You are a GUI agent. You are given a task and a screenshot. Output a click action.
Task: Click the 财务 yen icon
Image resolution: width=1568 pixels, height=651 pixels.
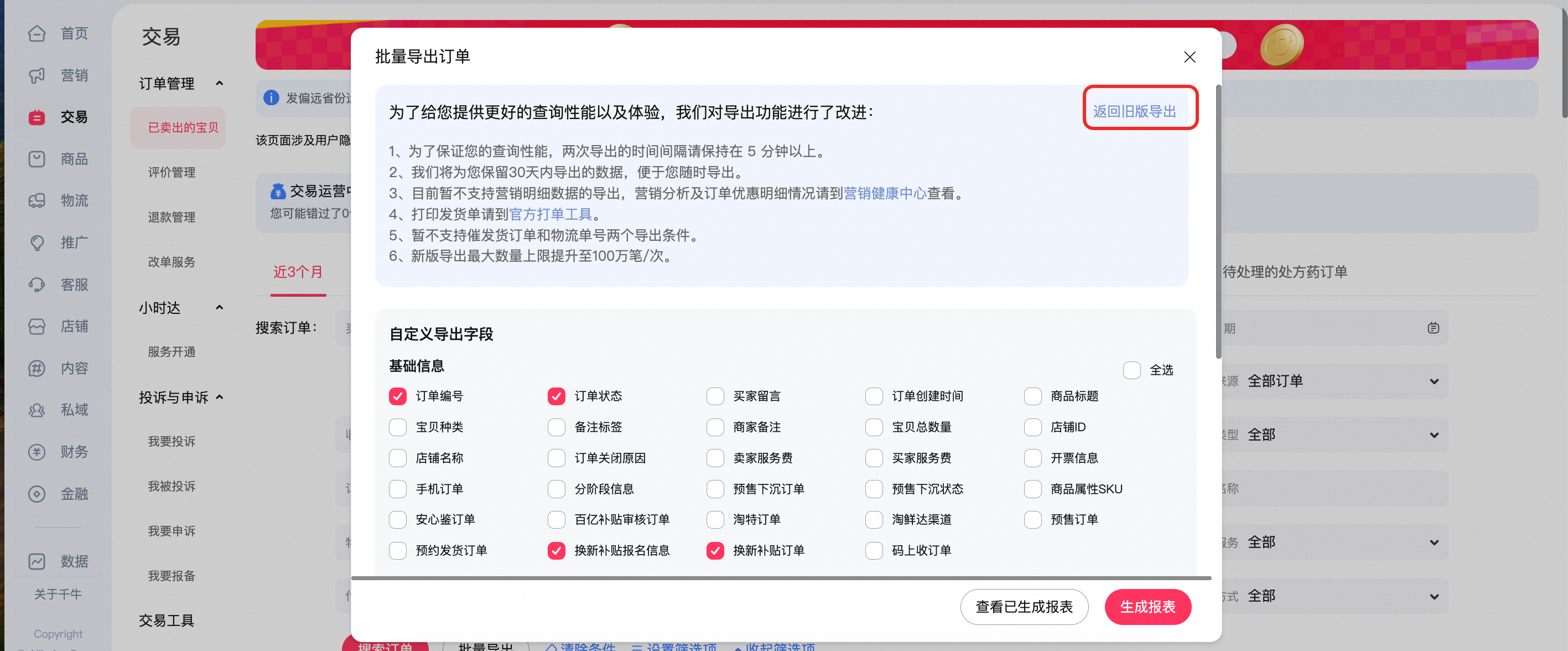tap(37, 452)
